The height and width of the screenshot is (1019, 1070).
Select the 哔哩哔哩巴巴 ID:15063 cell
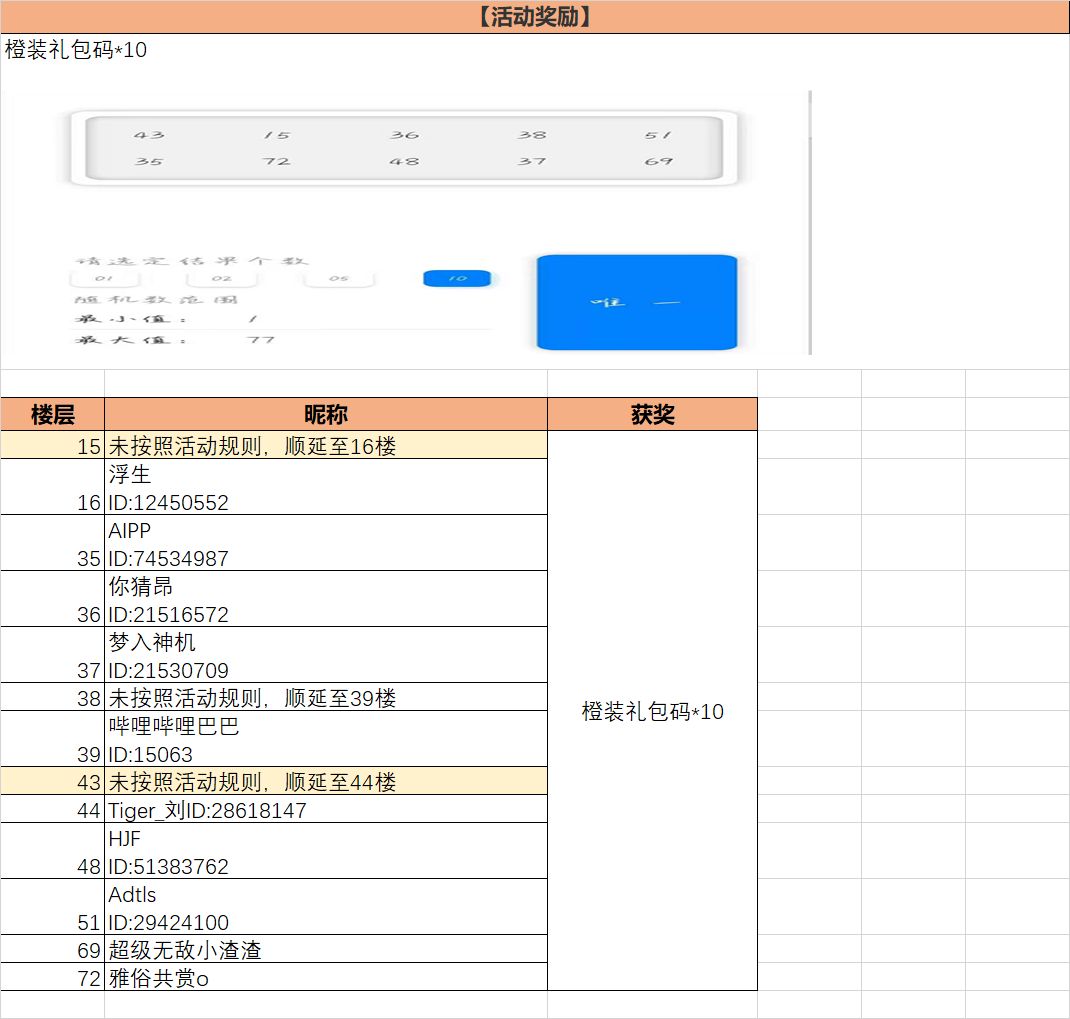point(326,739)
